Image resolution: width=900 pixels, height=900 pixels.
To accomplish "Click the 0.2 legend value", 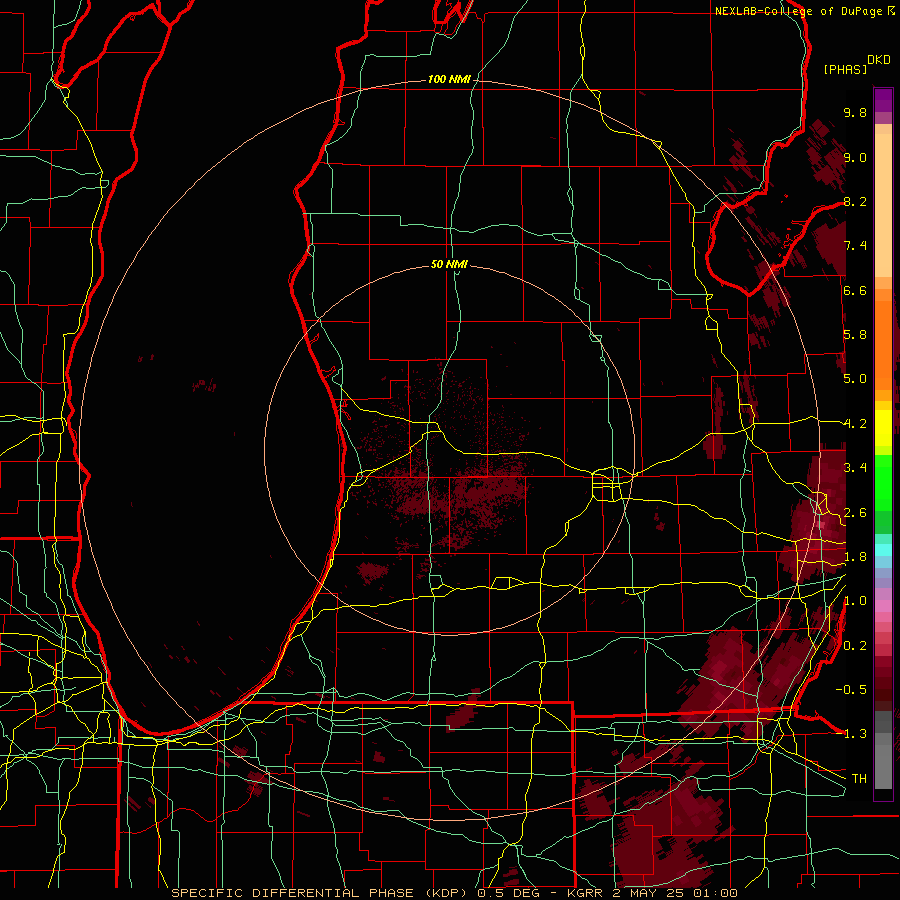I will [x=855, y=646].
